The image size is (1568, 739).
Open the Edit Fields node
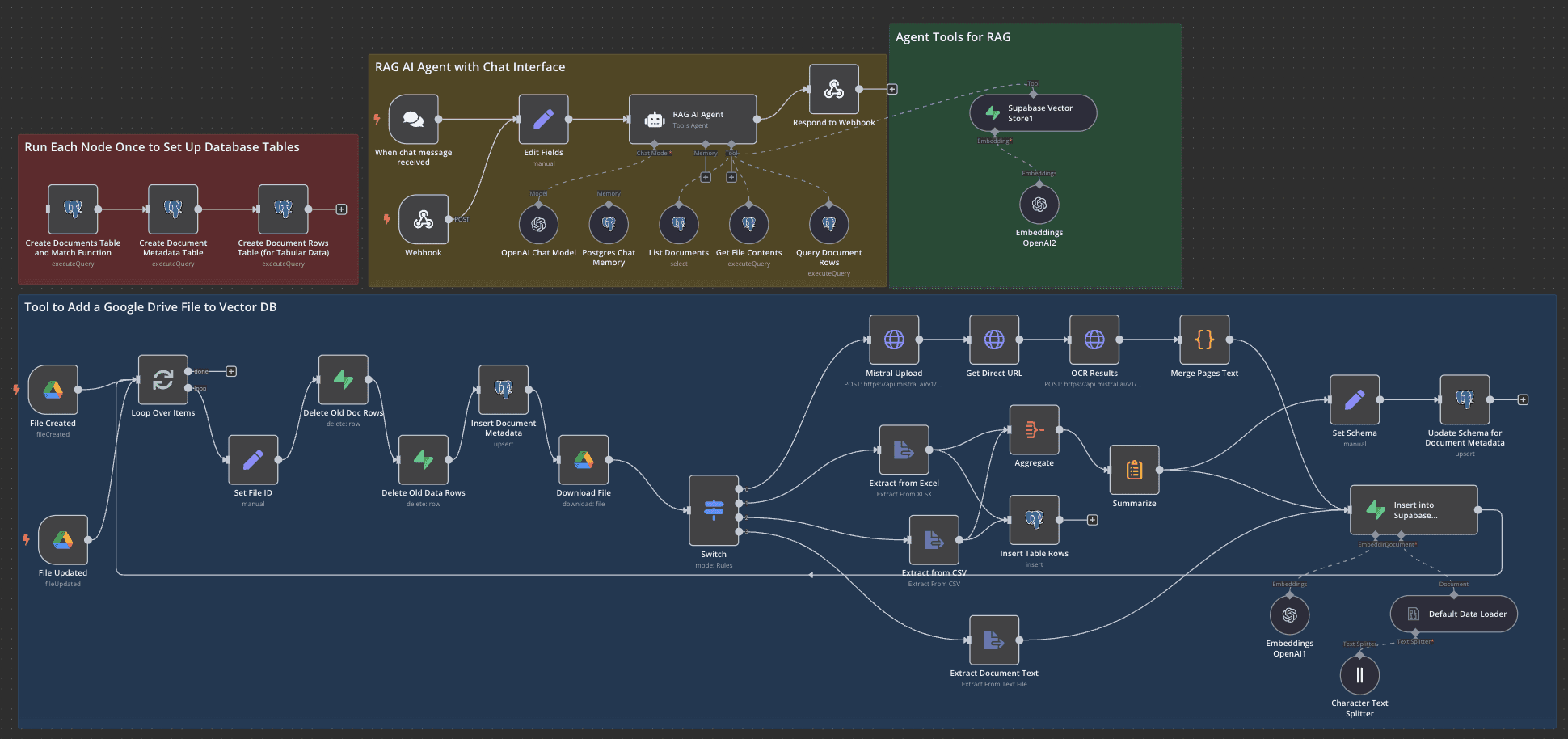click(543, 119)
